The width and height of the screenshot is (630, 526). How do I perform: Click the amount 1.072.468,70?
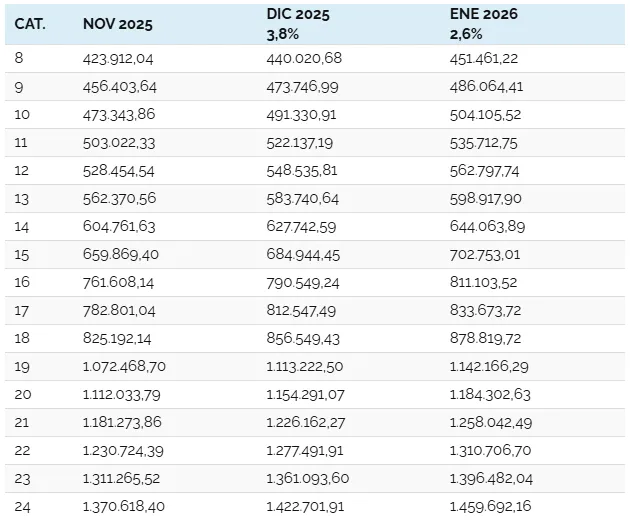click(x=125, y=366)
